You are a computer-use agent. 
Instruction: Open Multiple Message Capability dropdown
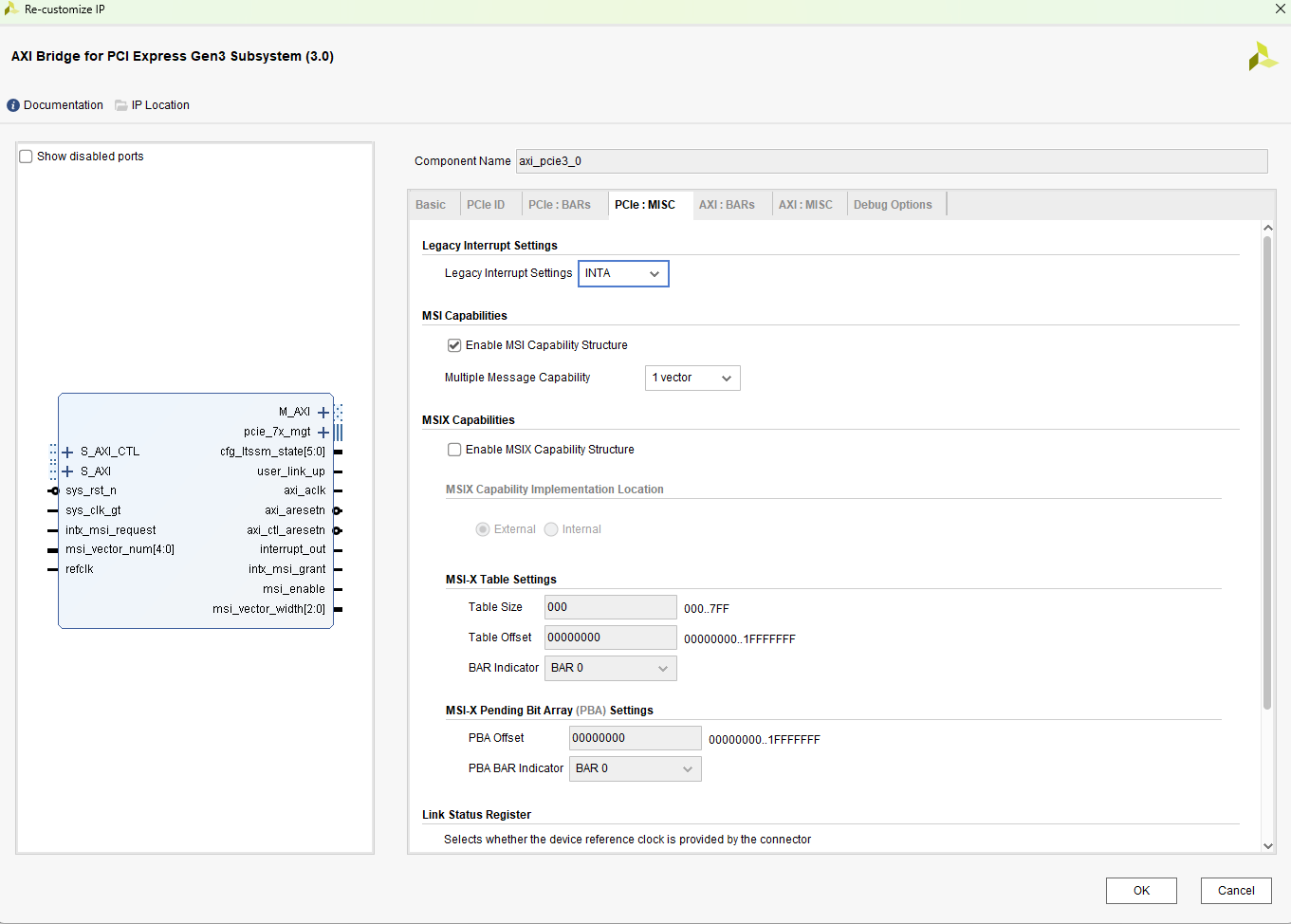(x=692, y=378)
